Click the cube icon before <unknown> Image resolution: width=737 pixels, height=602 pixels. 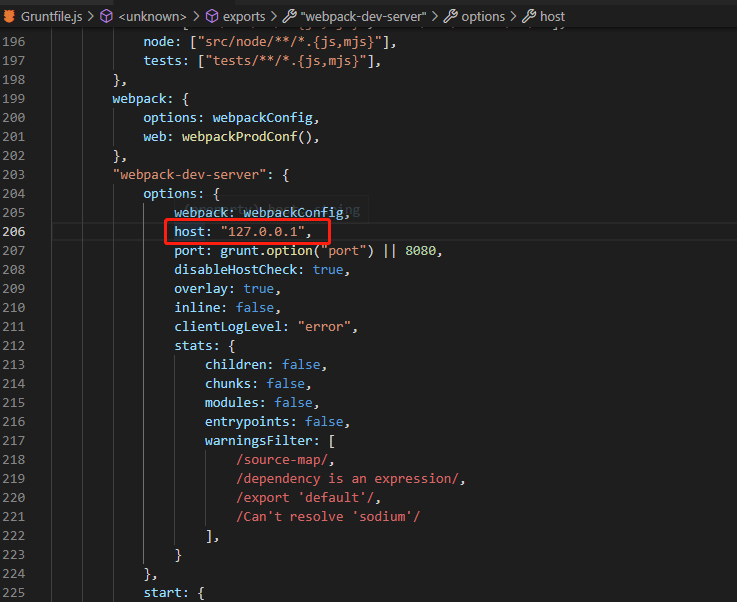click(x=107, y=16)
